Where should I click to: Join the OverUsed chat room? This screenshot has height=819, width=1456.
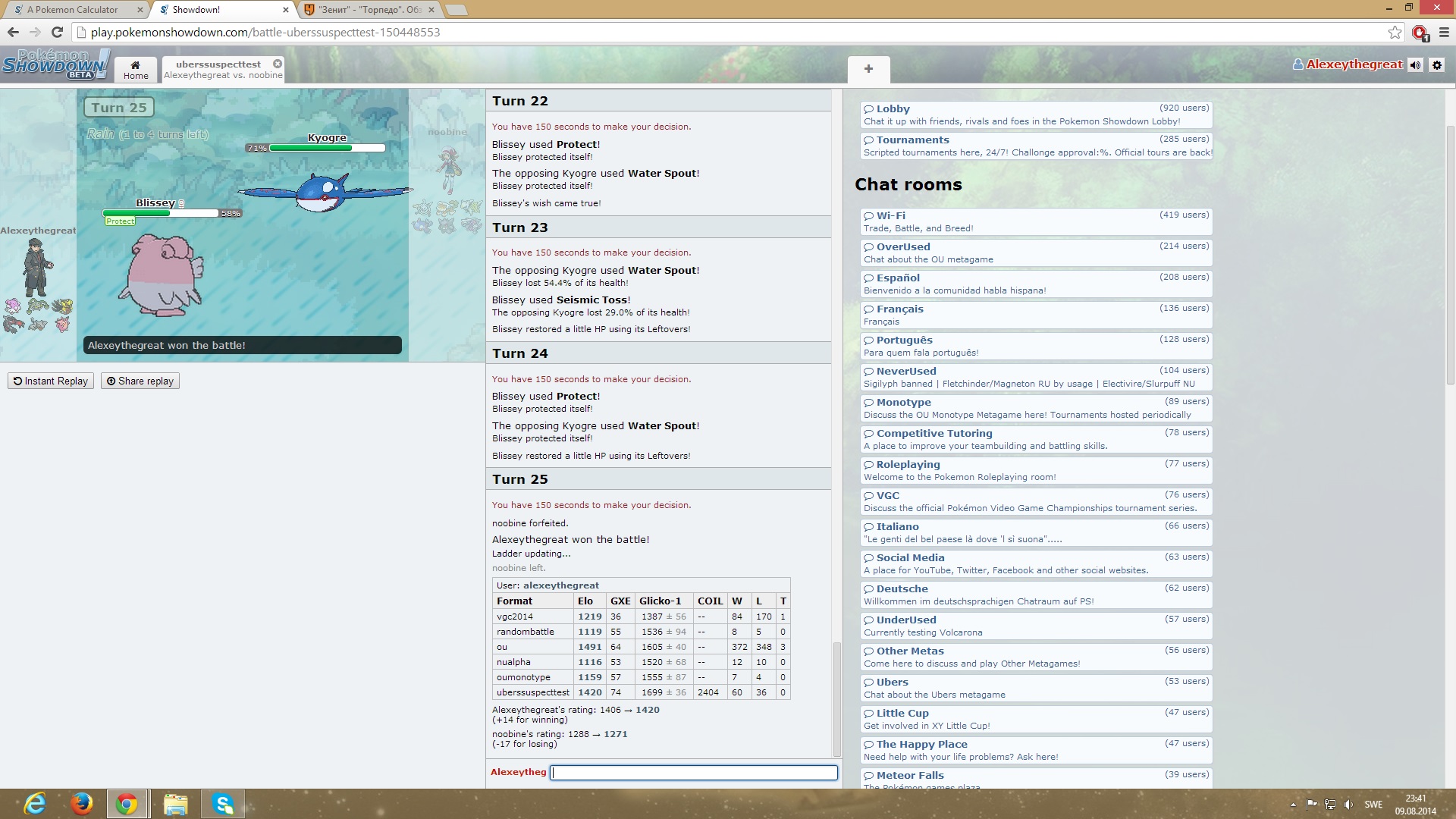coord(1036,253)
